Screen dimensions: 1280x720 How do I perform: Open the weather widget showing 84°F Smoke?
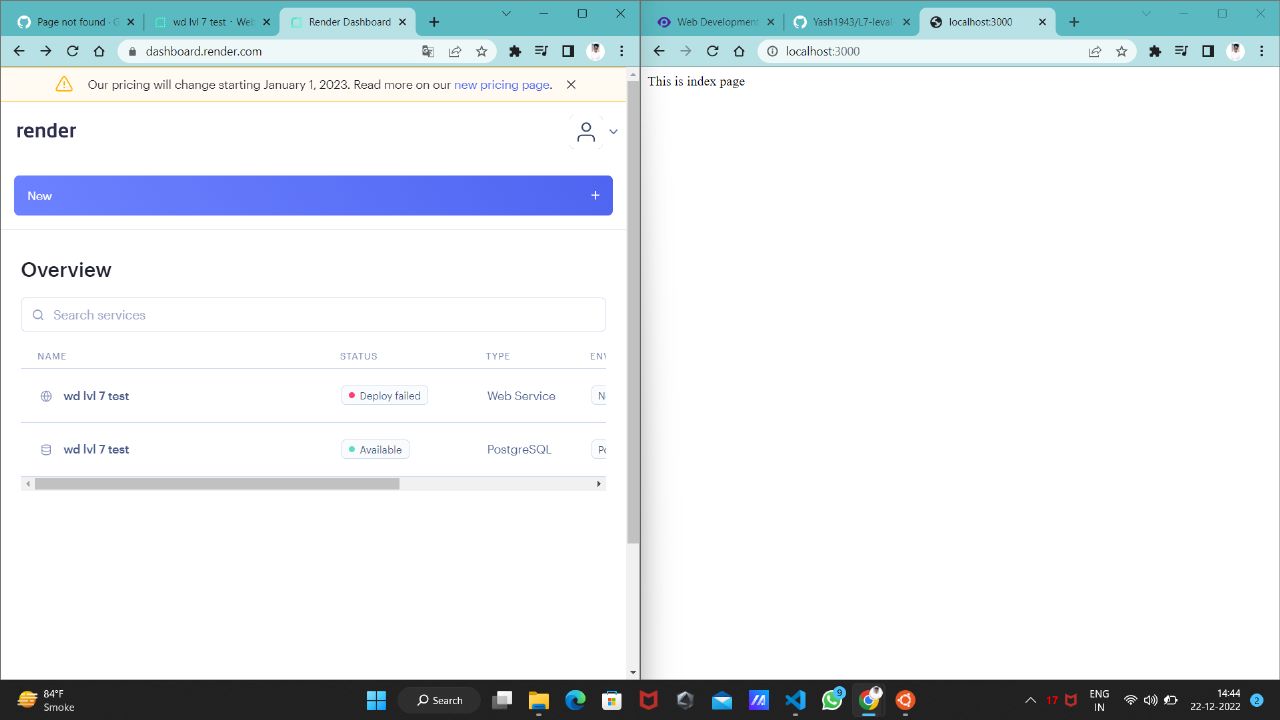(46, 700)
